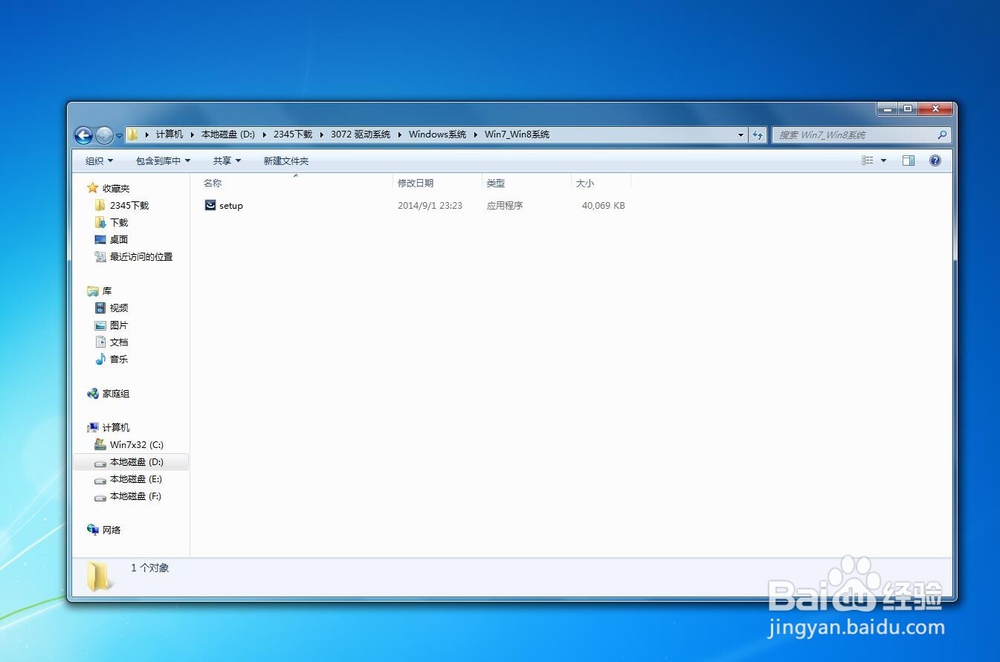Open 本地磁盘 (F:) drive
The height and width of the screenshot is (662, 1000).
[135, 496]
